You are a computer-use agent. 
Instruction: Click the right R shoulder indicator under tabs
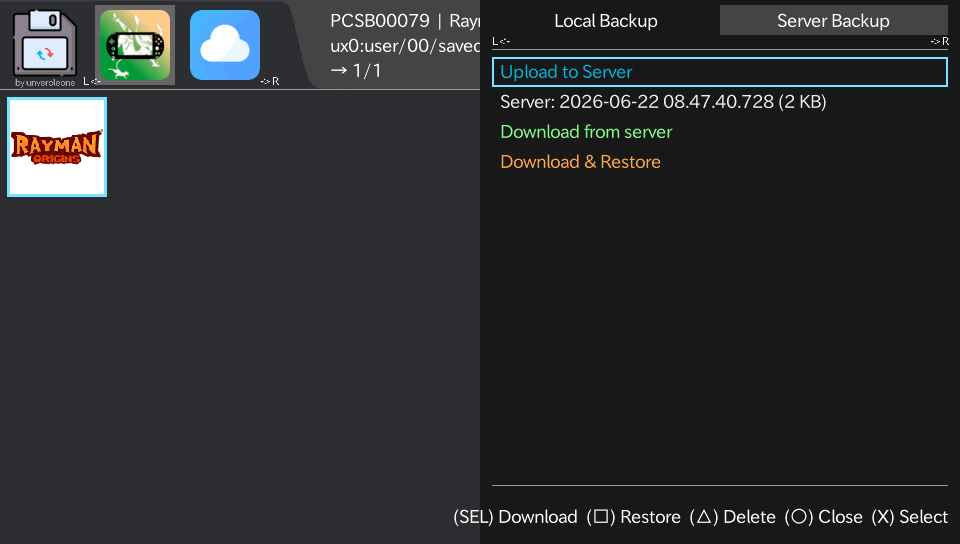point(939,41)
